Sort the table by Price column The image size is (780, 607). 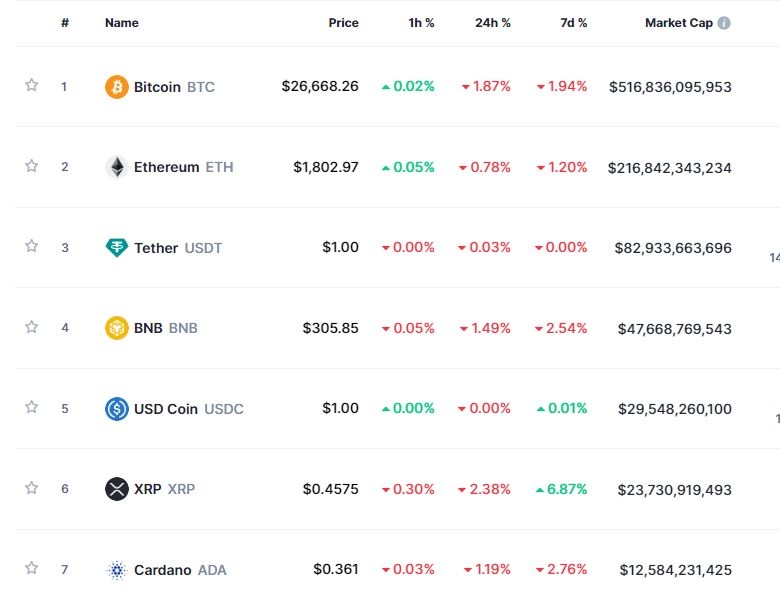click(x=343, y=23)
